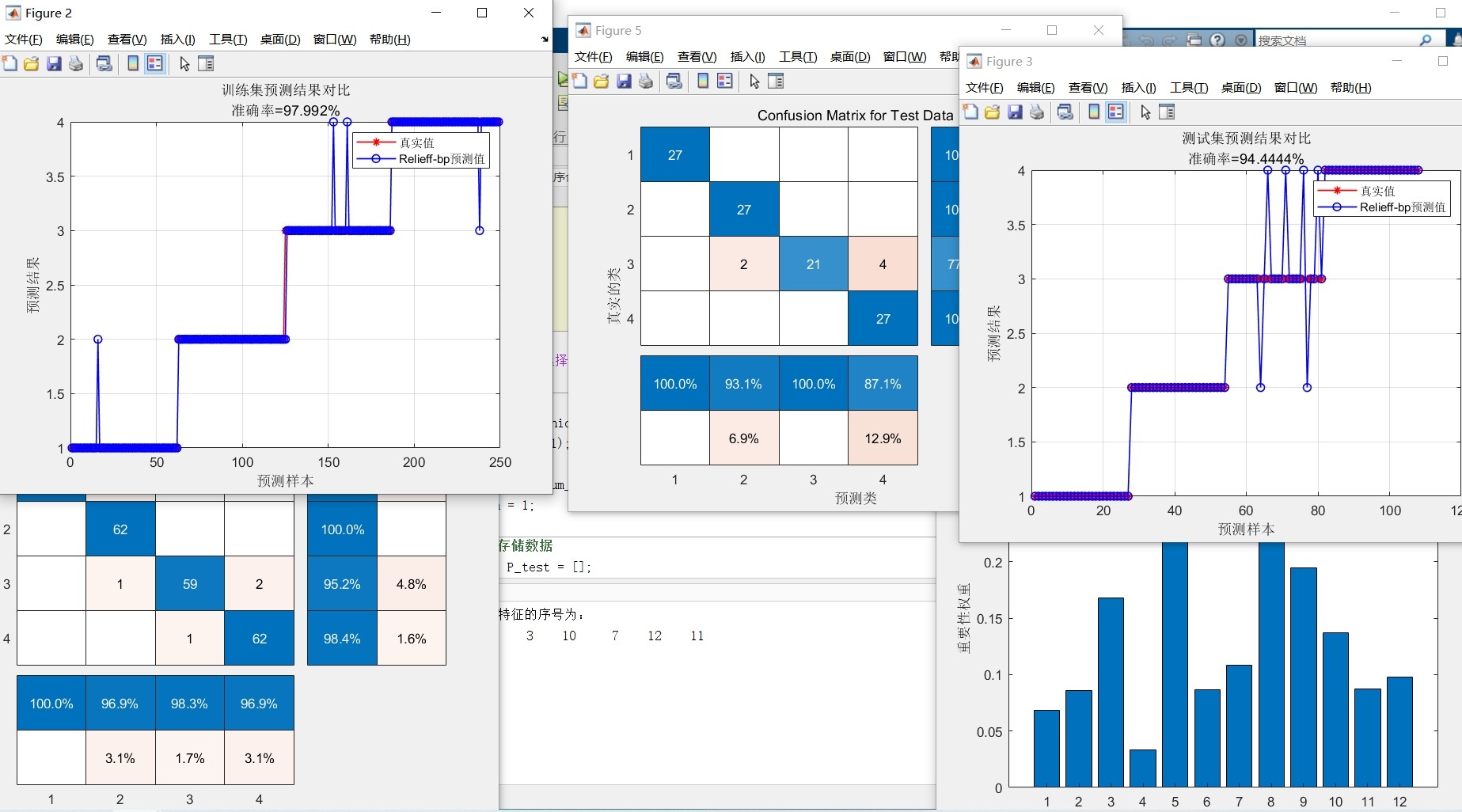Open 编辑(E) menu in Figure 3

pos(1036,88)
